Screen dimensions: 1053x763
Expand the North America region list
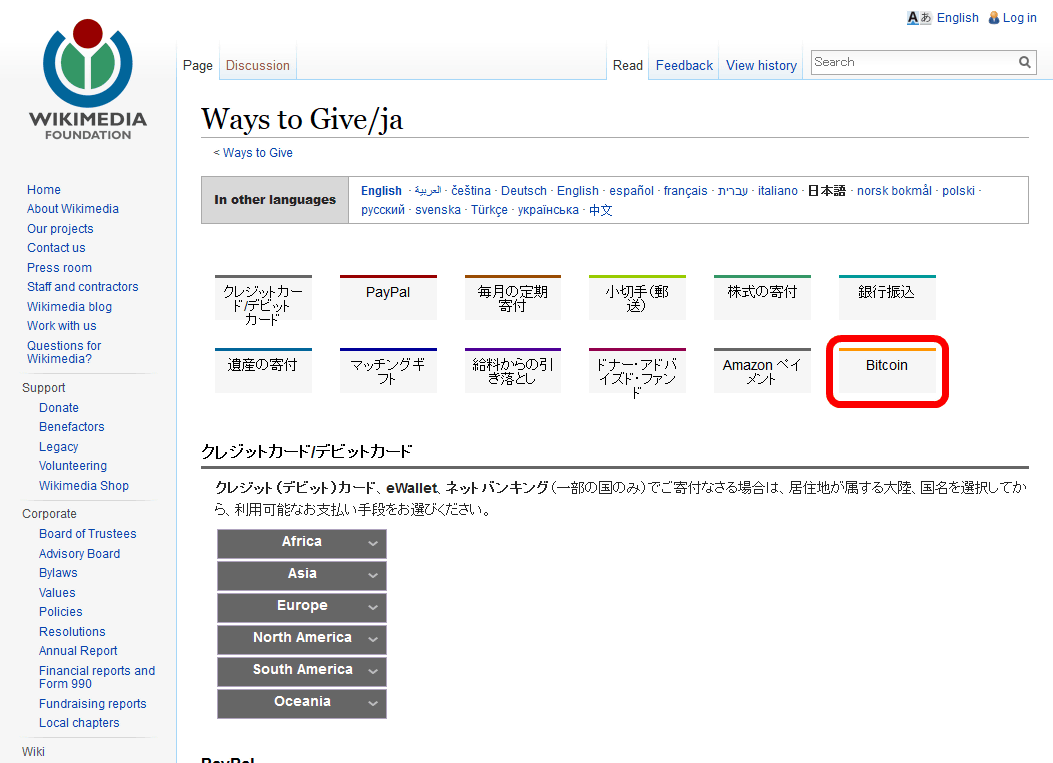pos(302,639)
